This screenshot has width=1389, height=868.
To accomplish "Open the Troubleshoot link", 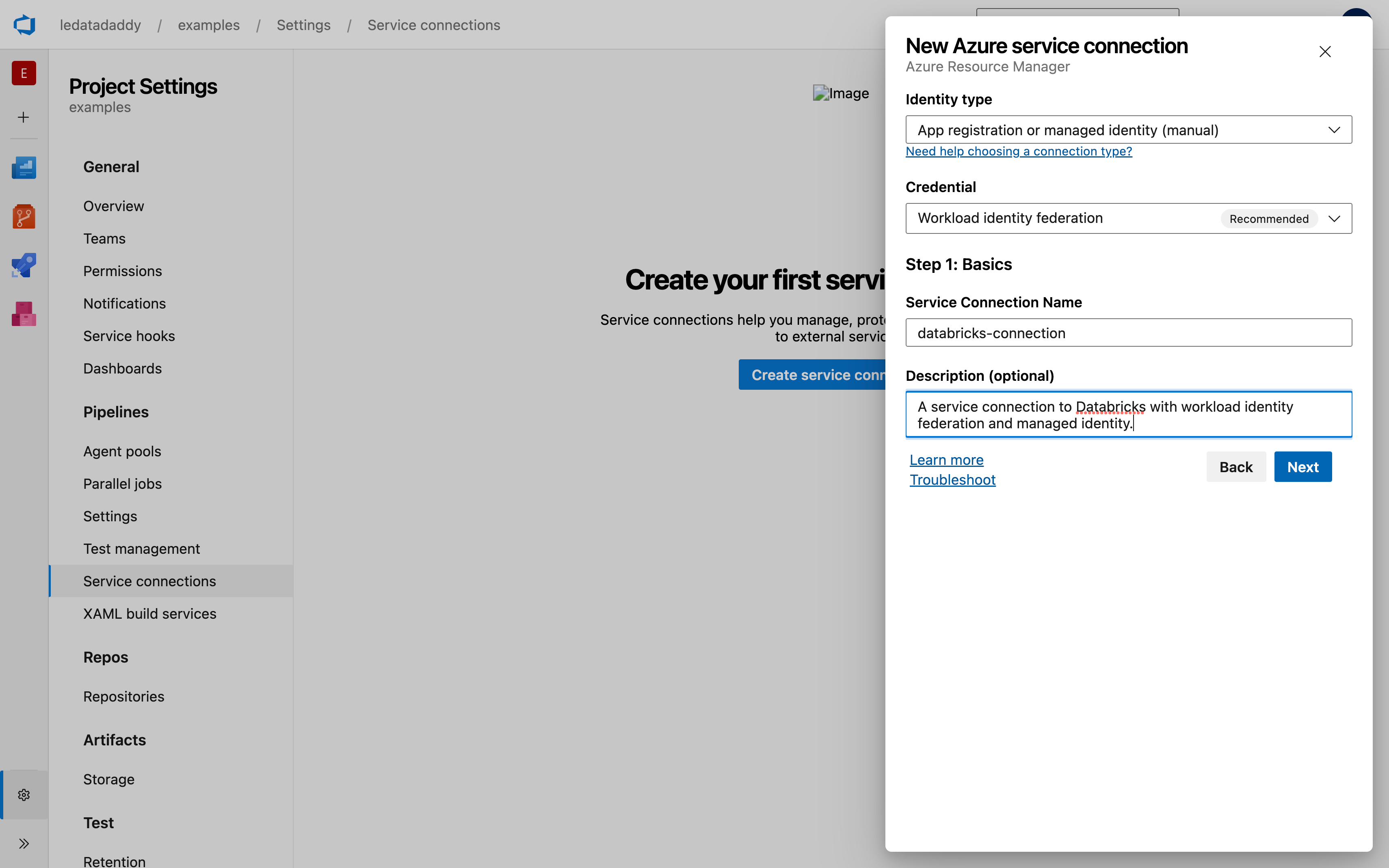I will point(952,480).
